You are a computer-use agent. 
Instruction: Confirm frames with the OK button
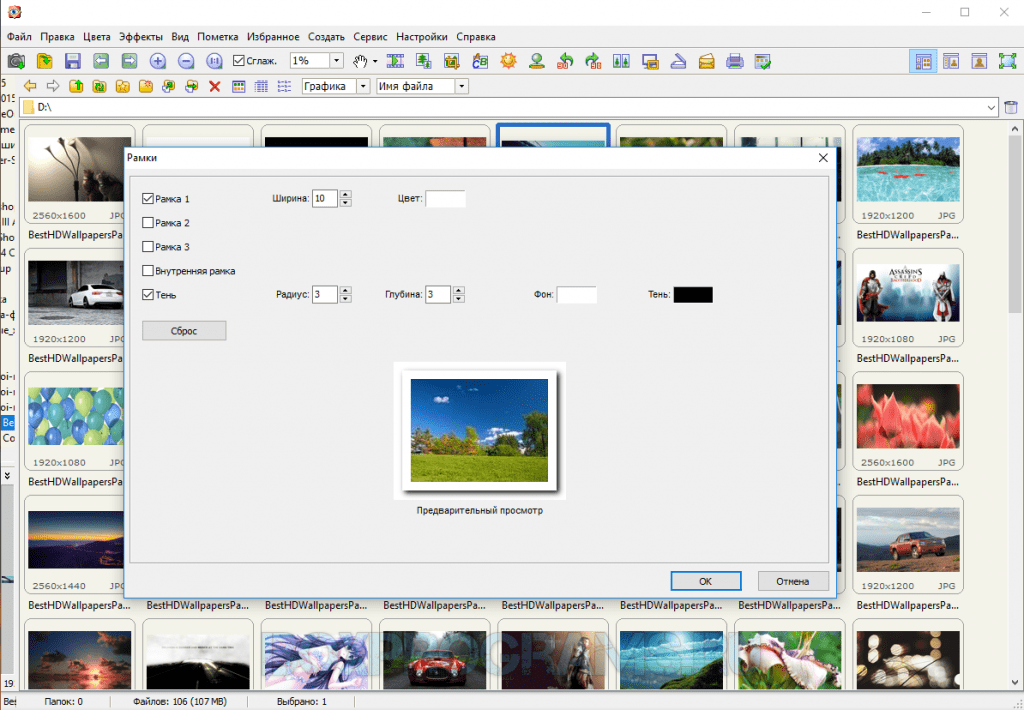705,581
